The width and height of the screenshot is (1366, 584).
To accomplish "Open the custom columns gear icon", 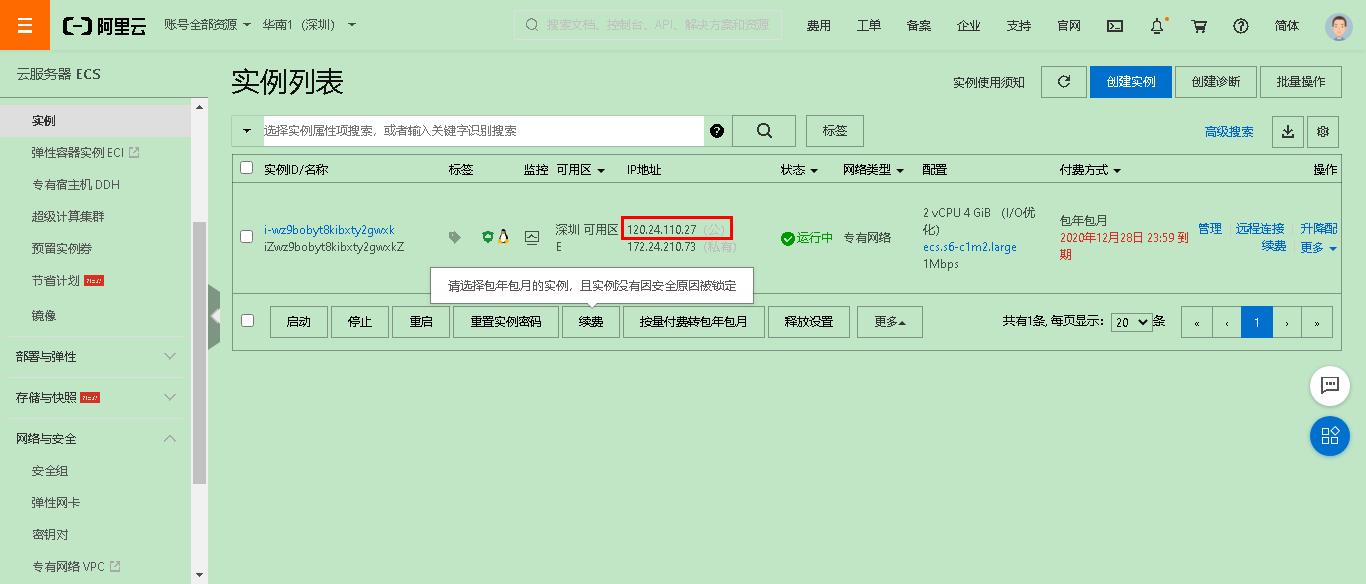I will pos(1323,131).
